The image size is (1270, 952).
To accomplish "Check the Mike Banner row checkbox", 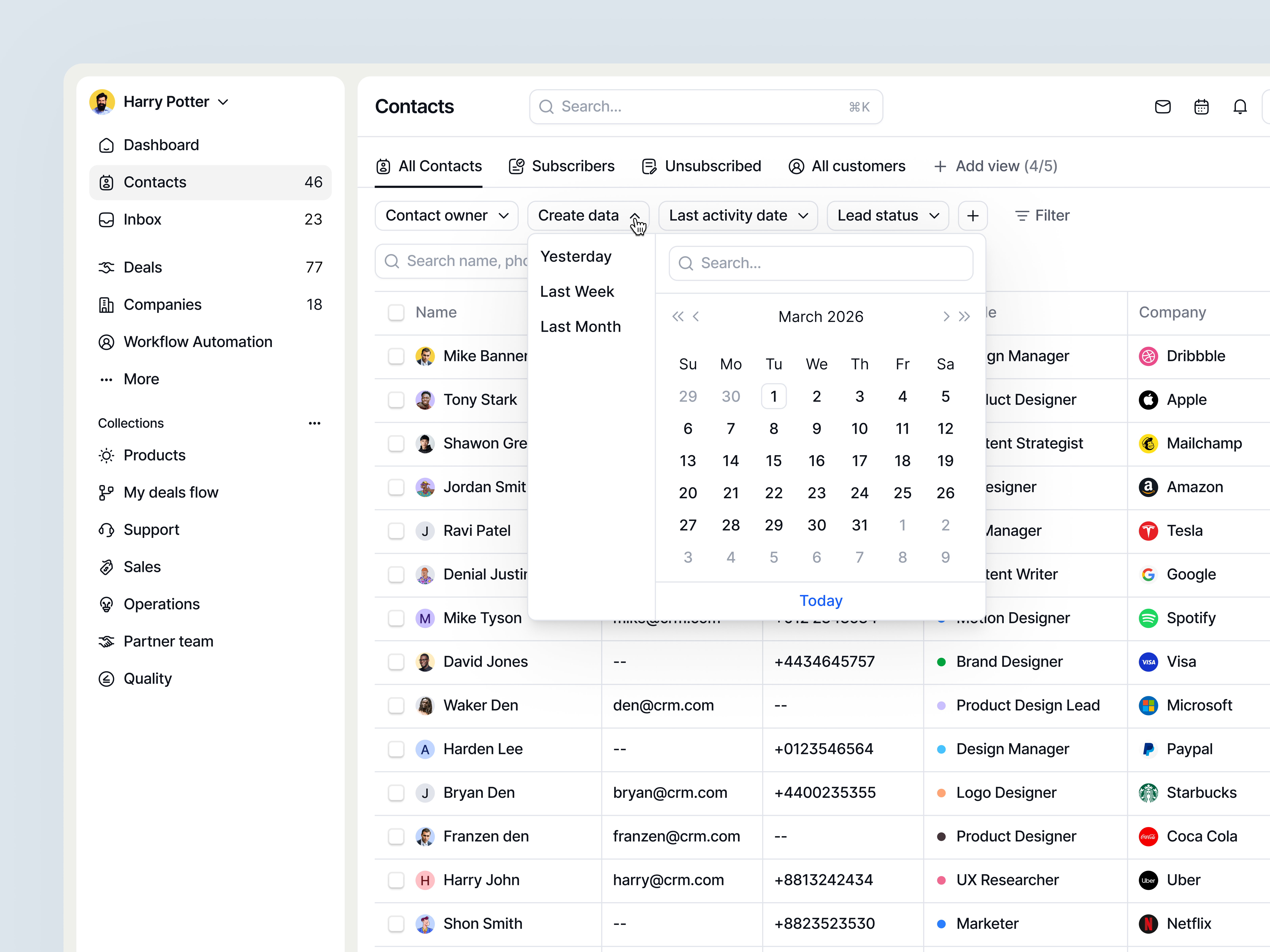I will point(396,356).
